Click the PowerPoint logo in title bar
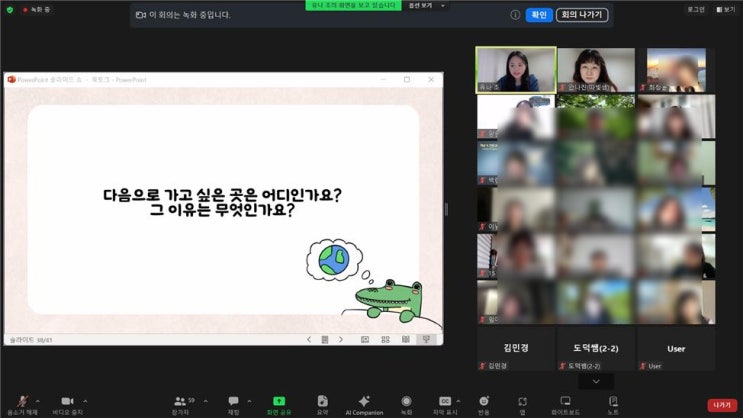Screen dimensions: 743x418 11,80
